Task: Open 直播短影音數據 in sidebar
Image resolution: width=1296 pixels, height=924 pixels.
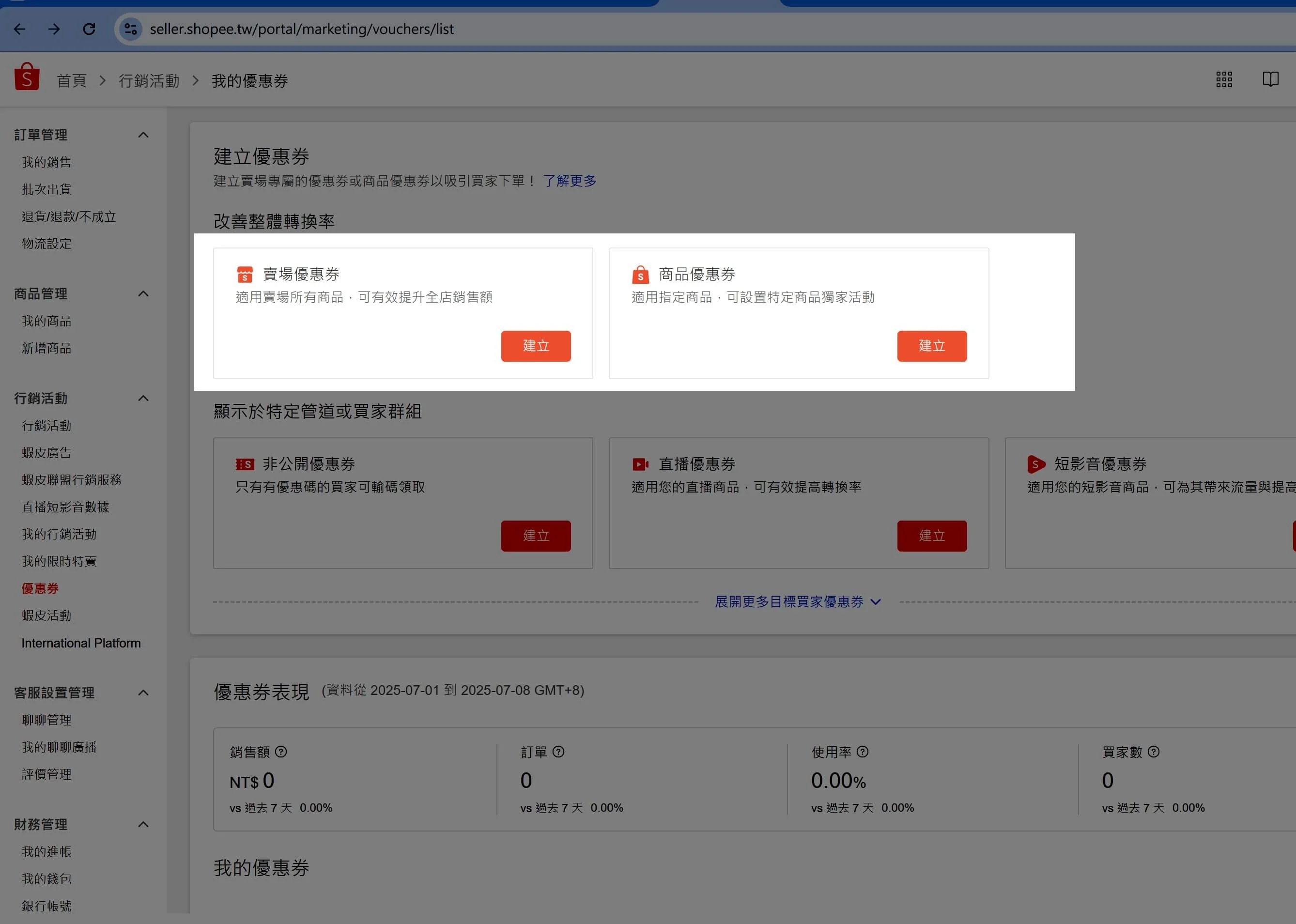Action: (65, 507)
